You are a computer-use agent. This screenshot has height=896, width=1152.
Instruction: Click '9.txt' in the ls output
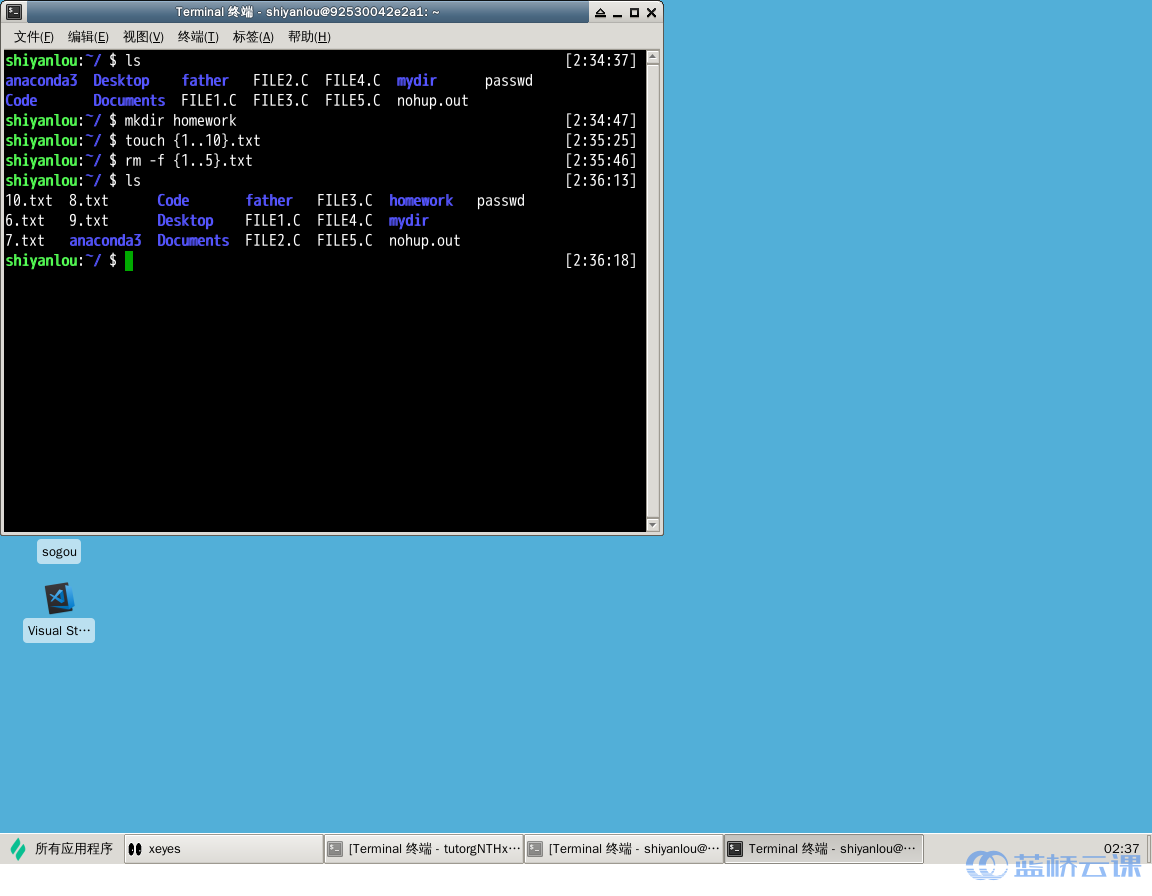click(x=89, y=220)
